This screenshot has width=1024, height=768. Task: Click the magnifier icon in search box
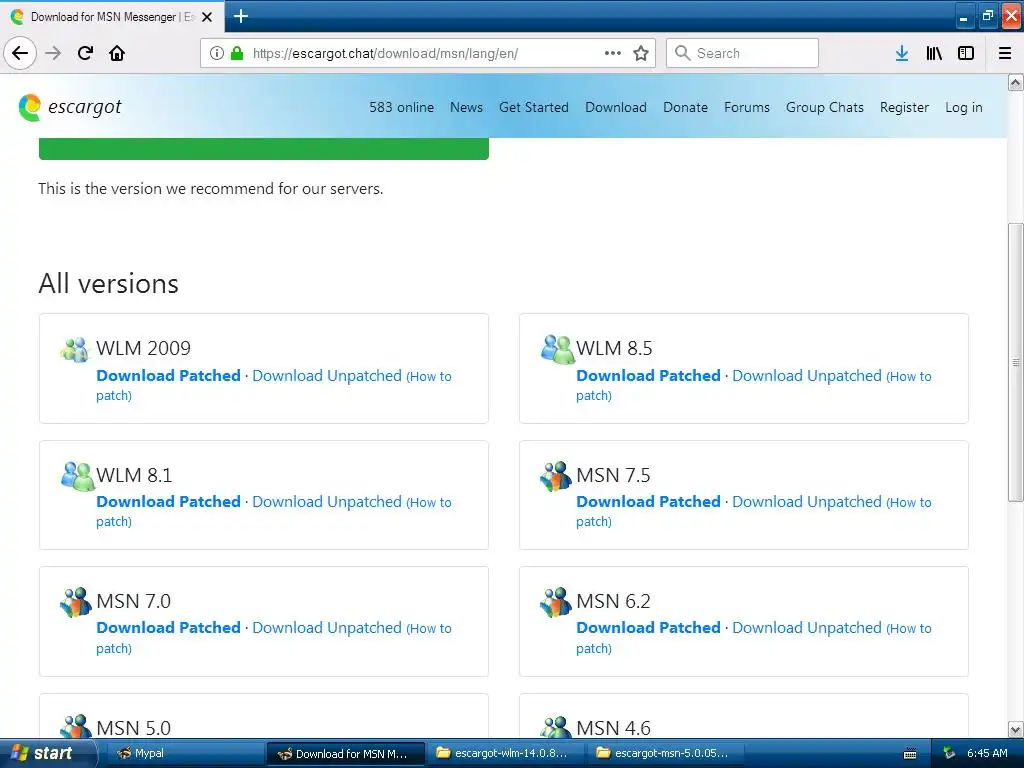682,53
